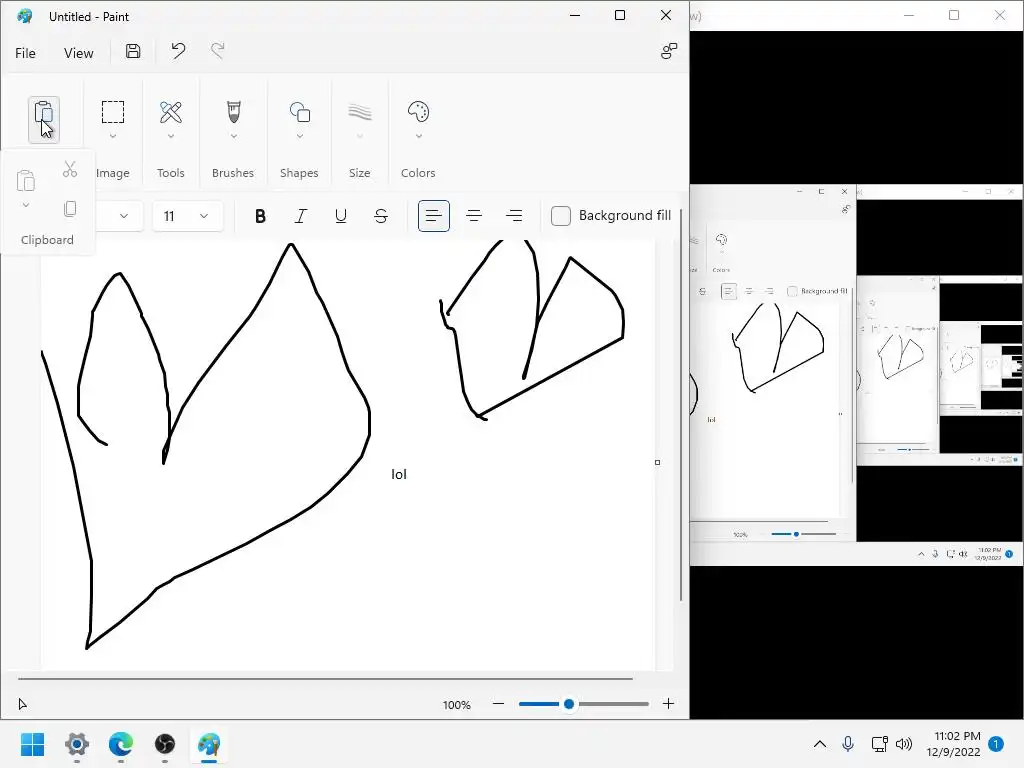Zoom out with the minus button

pos(498,703)
